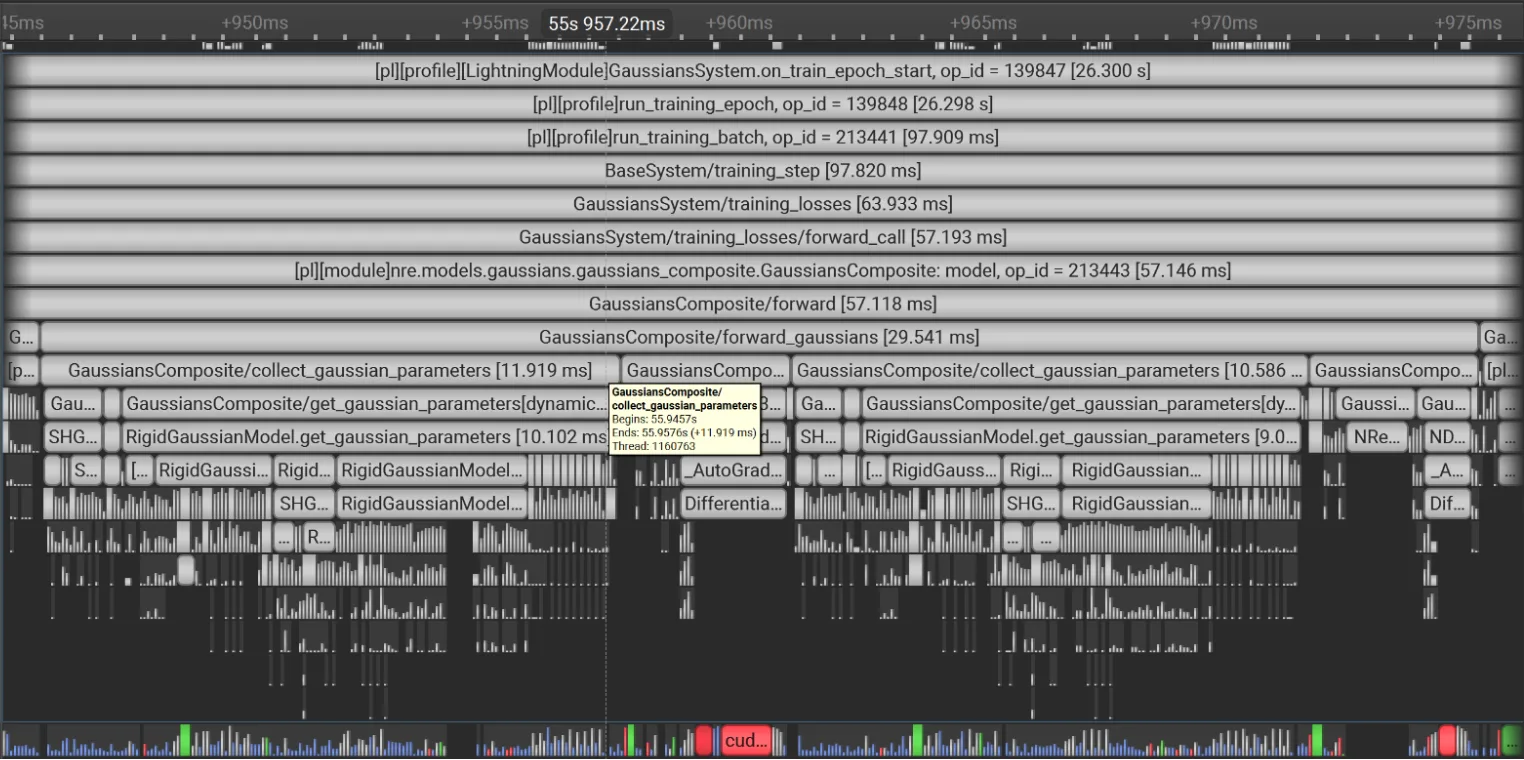Viewport: 1524px width, 760px height.
Task: Click the +955ms ruler label
Action: pyautogui.click(x=497, y=23)
